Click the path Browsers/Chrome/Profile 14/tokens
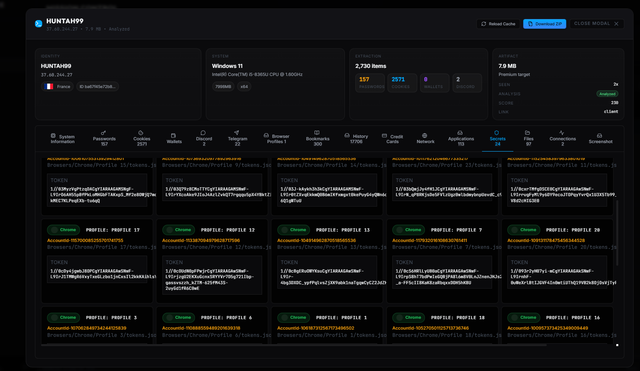The height and width of the screenshot is (371, 640). [x=331, y=165]
